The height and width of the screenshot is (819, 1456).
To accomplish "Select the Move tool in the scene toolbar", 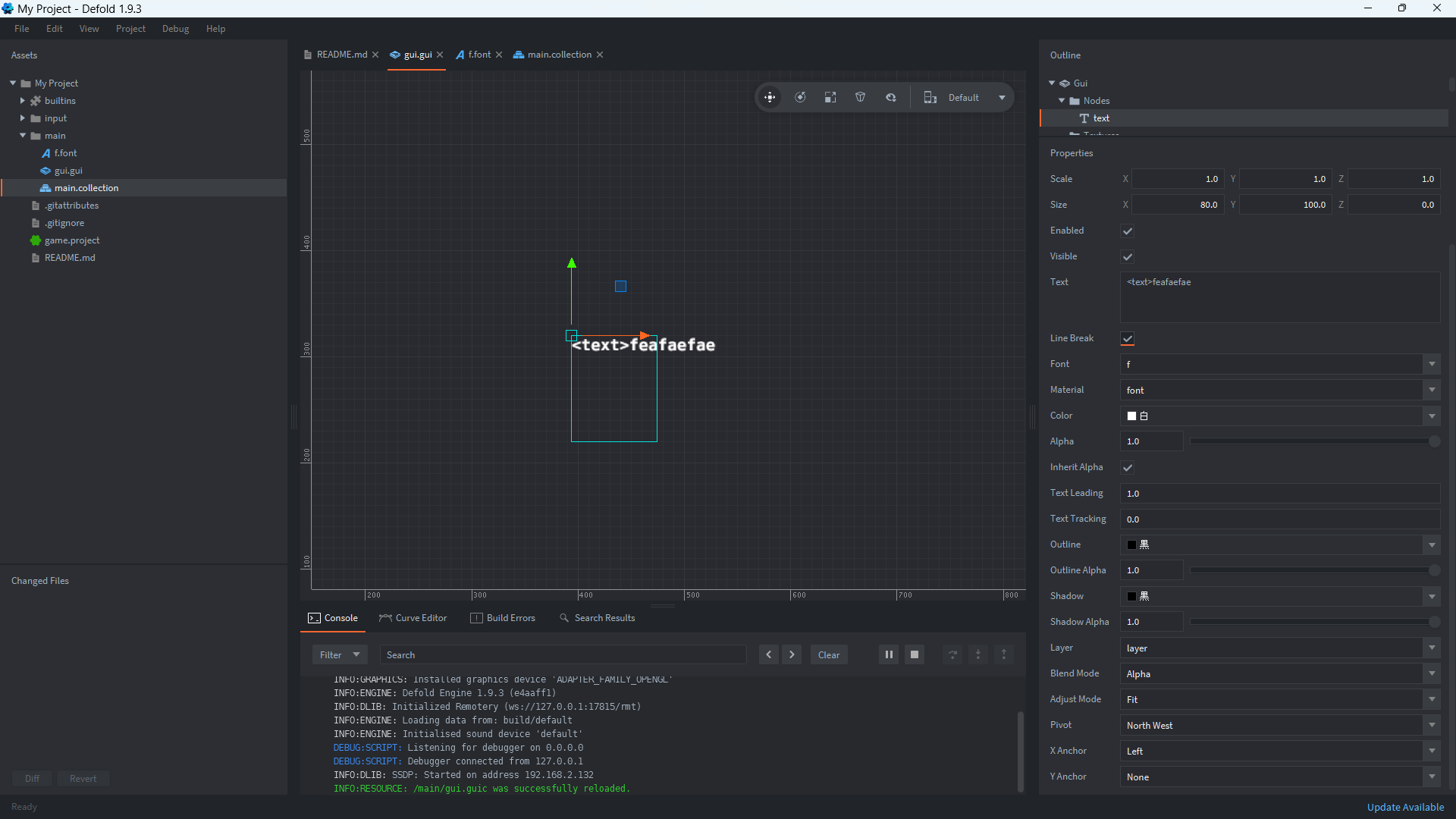I will (x=770, y=97).
